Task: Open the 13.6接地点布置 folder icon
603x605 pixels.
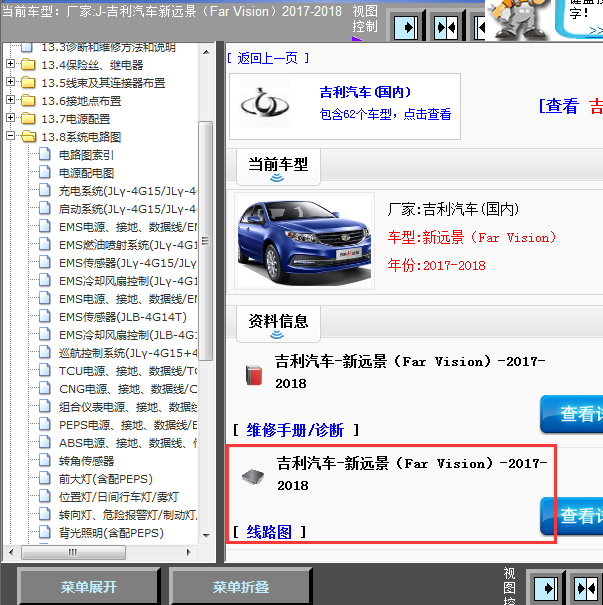Action: click(28, 100)
